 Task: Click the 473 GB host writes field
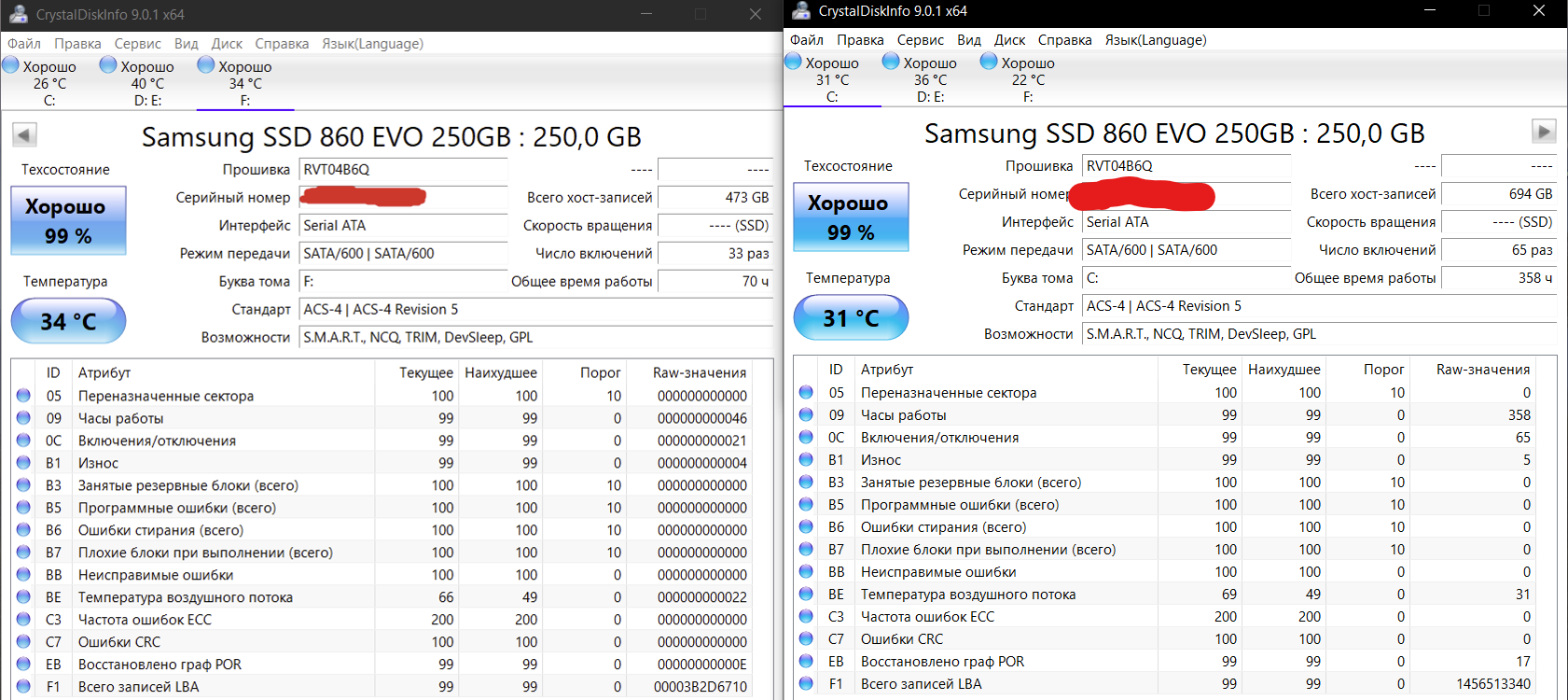pyautogui.click(x=715, y=198)
